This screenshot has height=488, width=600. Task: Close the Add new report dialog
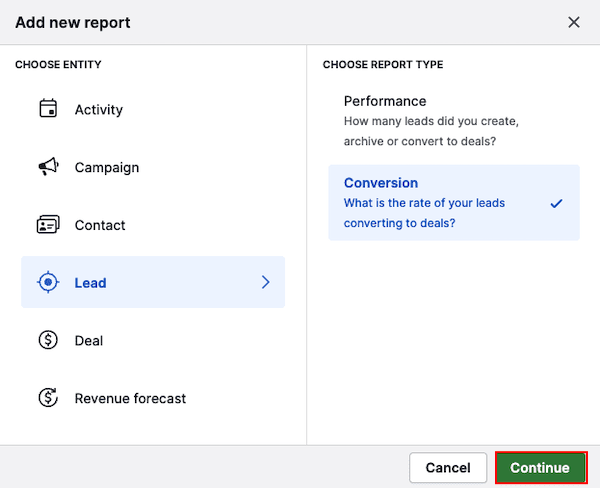click(574, 22)
